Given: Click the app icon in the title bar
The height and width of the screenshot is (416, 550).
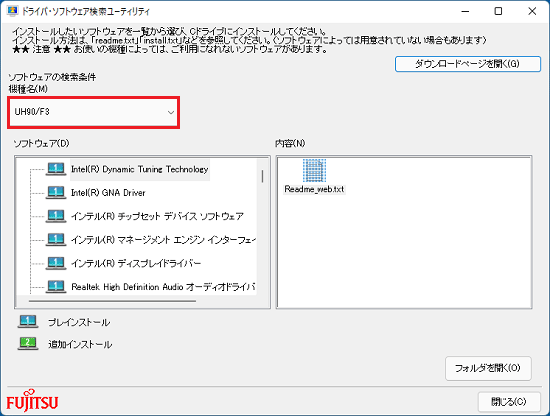Looking at the screenshot, I should coord(12,11).
